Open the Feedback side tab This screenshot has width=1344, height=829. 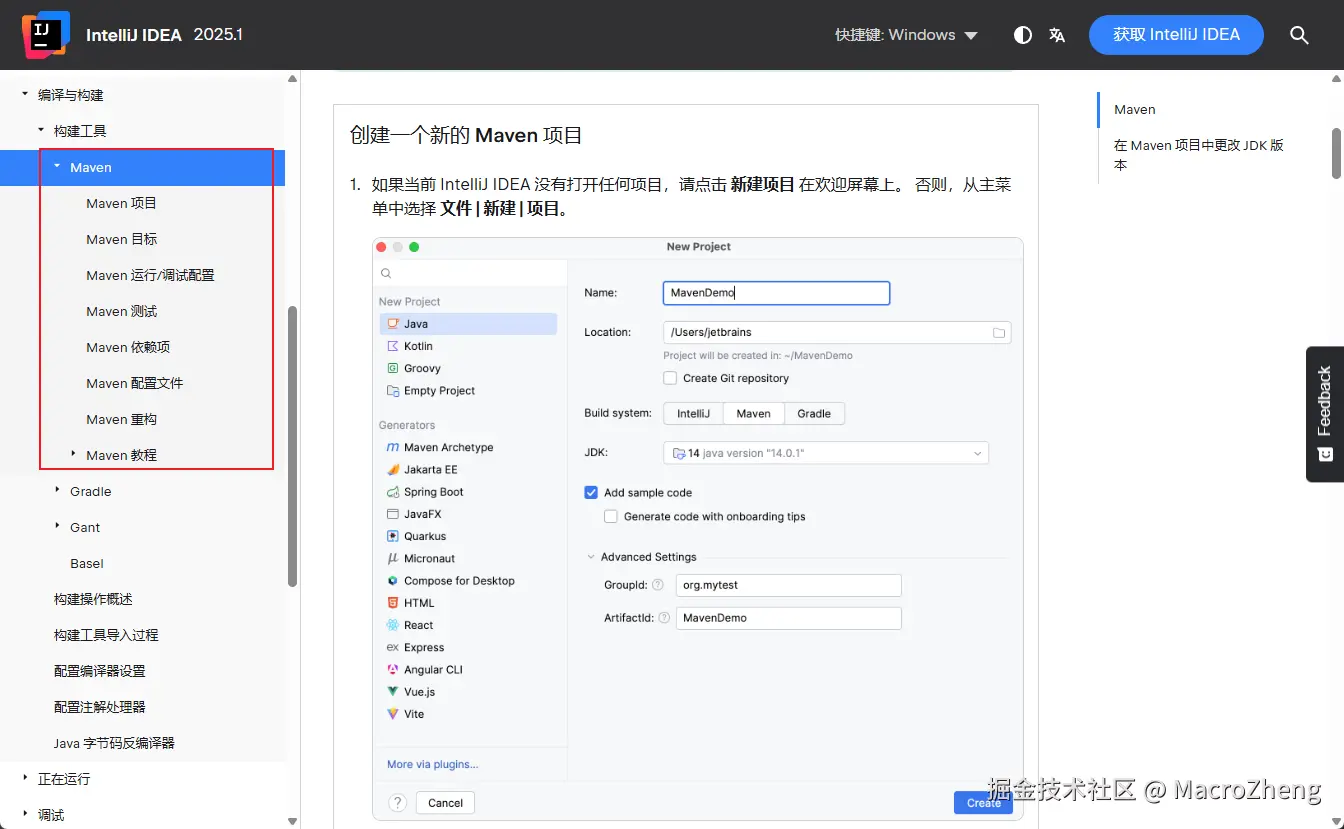tap(1325, 414)
